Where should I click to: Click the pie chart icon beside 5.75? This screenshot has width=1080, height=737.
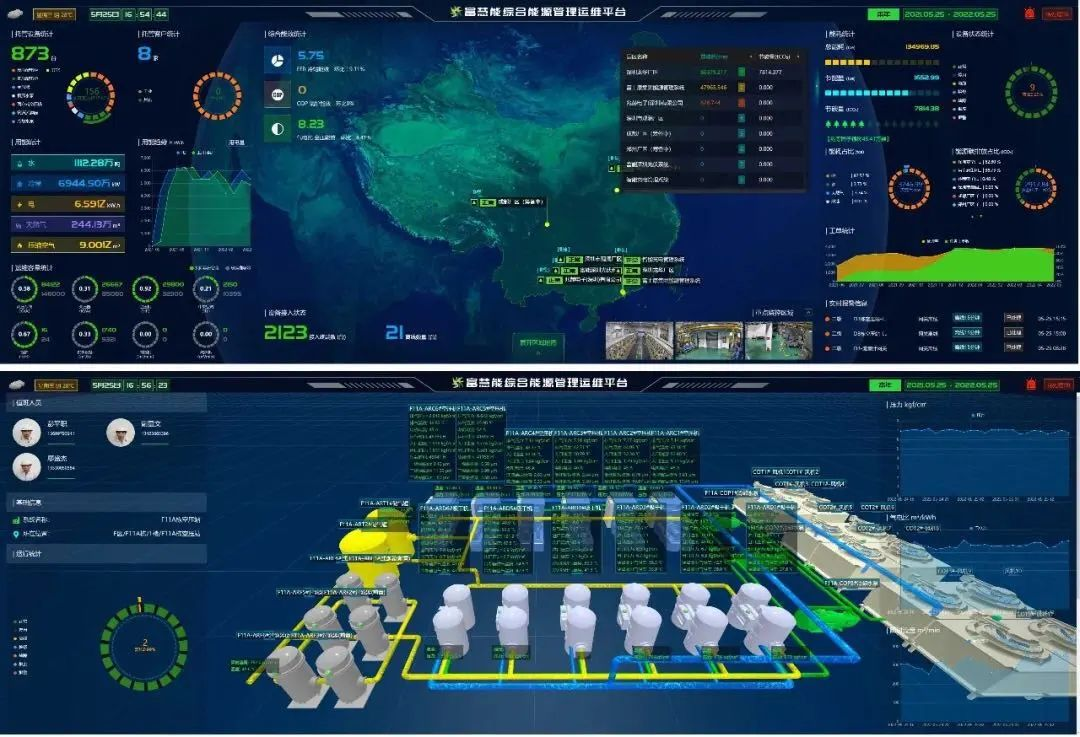click(x=277, y=61)
